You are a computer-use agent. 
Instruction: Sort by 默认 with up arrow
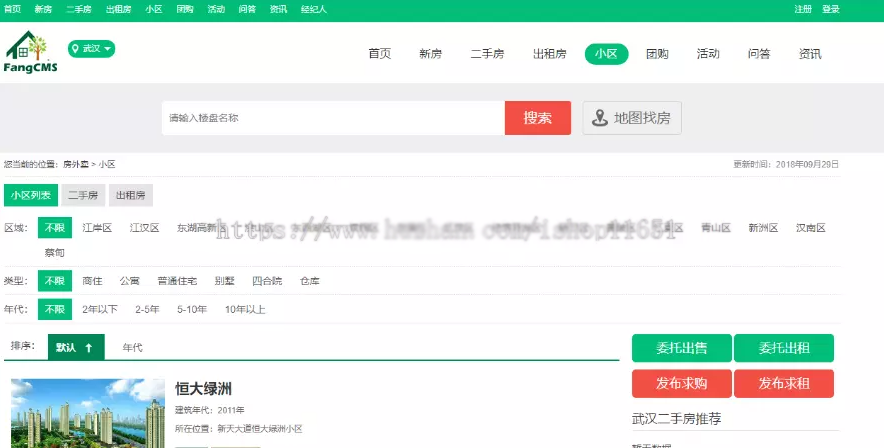(x=76, y=347)
